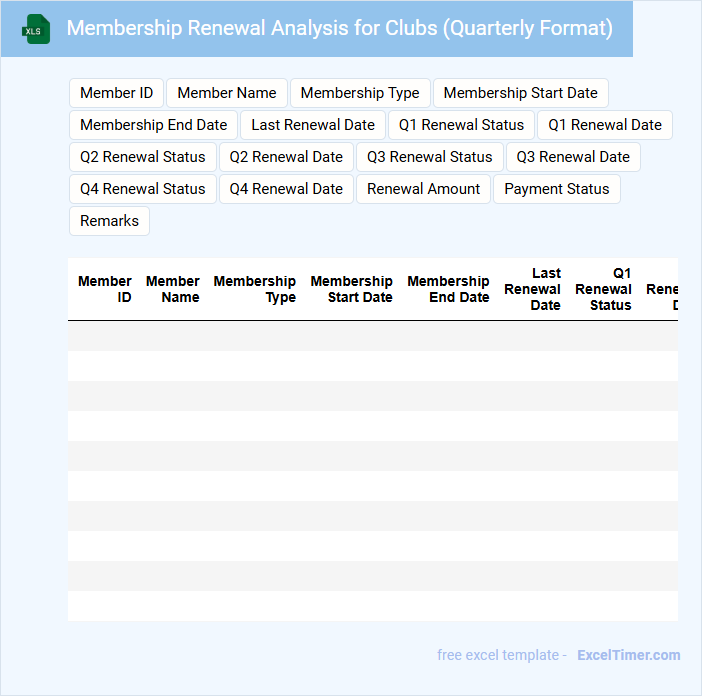702x696 pixels.
Task: Open the ExcelTimer.com link
Action: click(628, 655)
